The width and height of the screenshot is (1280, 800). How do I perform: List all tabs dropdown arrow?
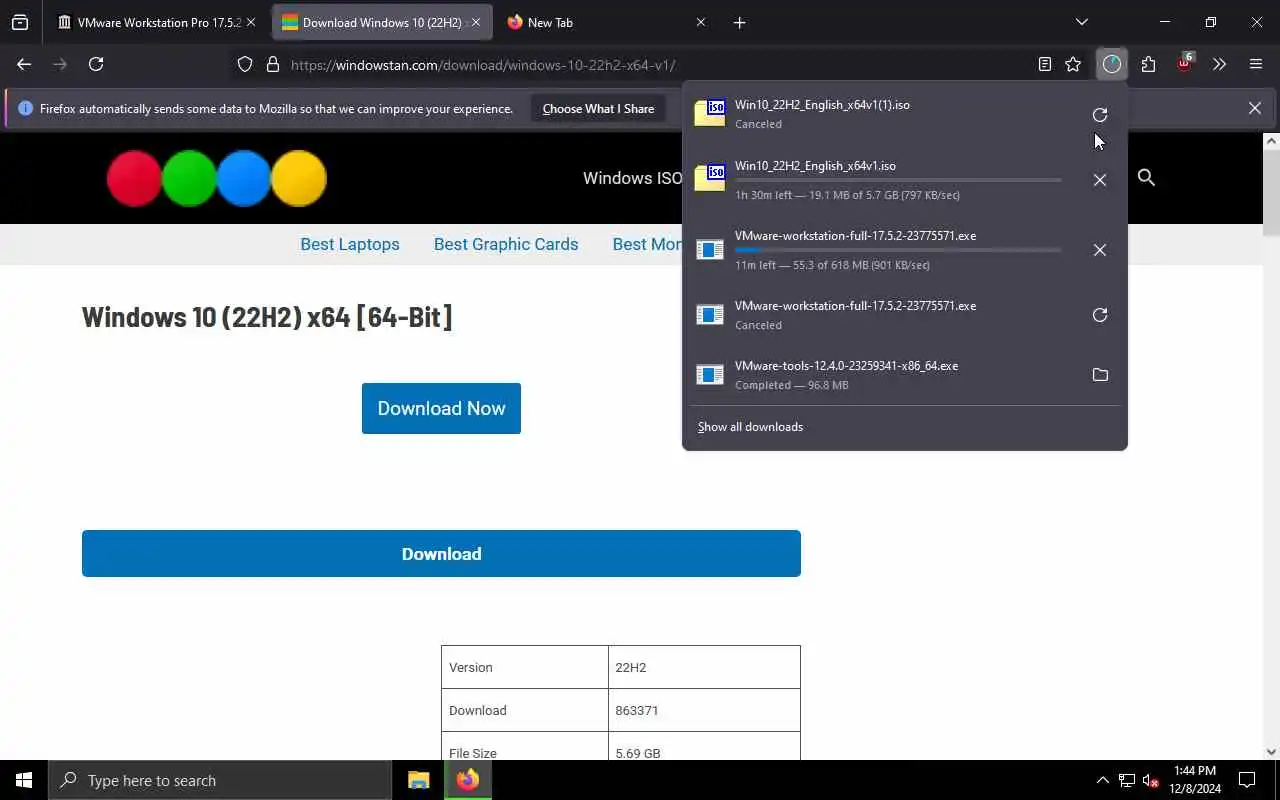[1081, 22]
